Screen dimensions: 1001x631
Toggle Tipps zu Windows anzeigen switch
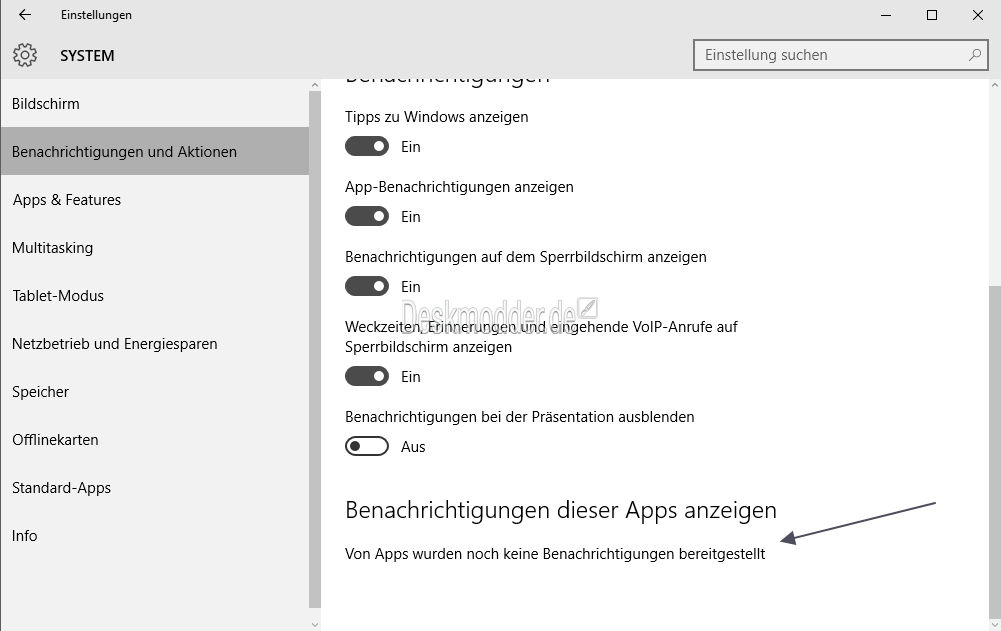coord(366,146)
